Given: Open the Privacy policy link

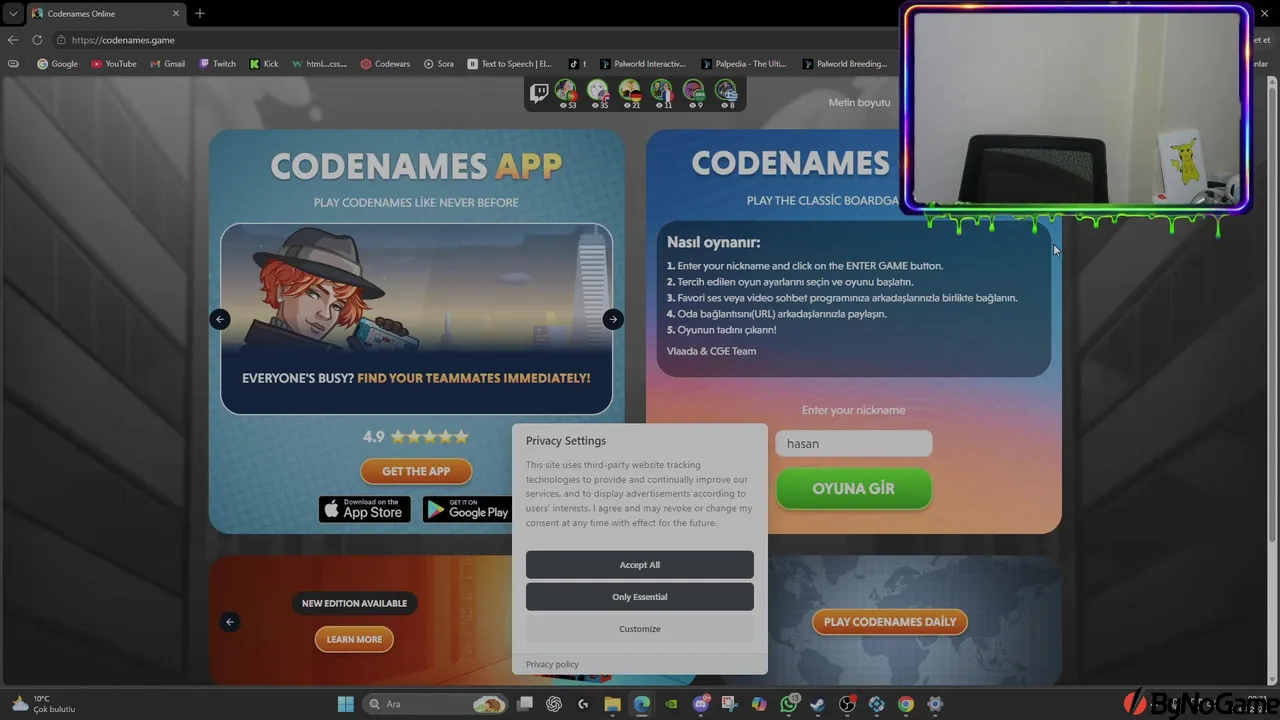Looking at the screenshot, I should [x=552, y=664].
